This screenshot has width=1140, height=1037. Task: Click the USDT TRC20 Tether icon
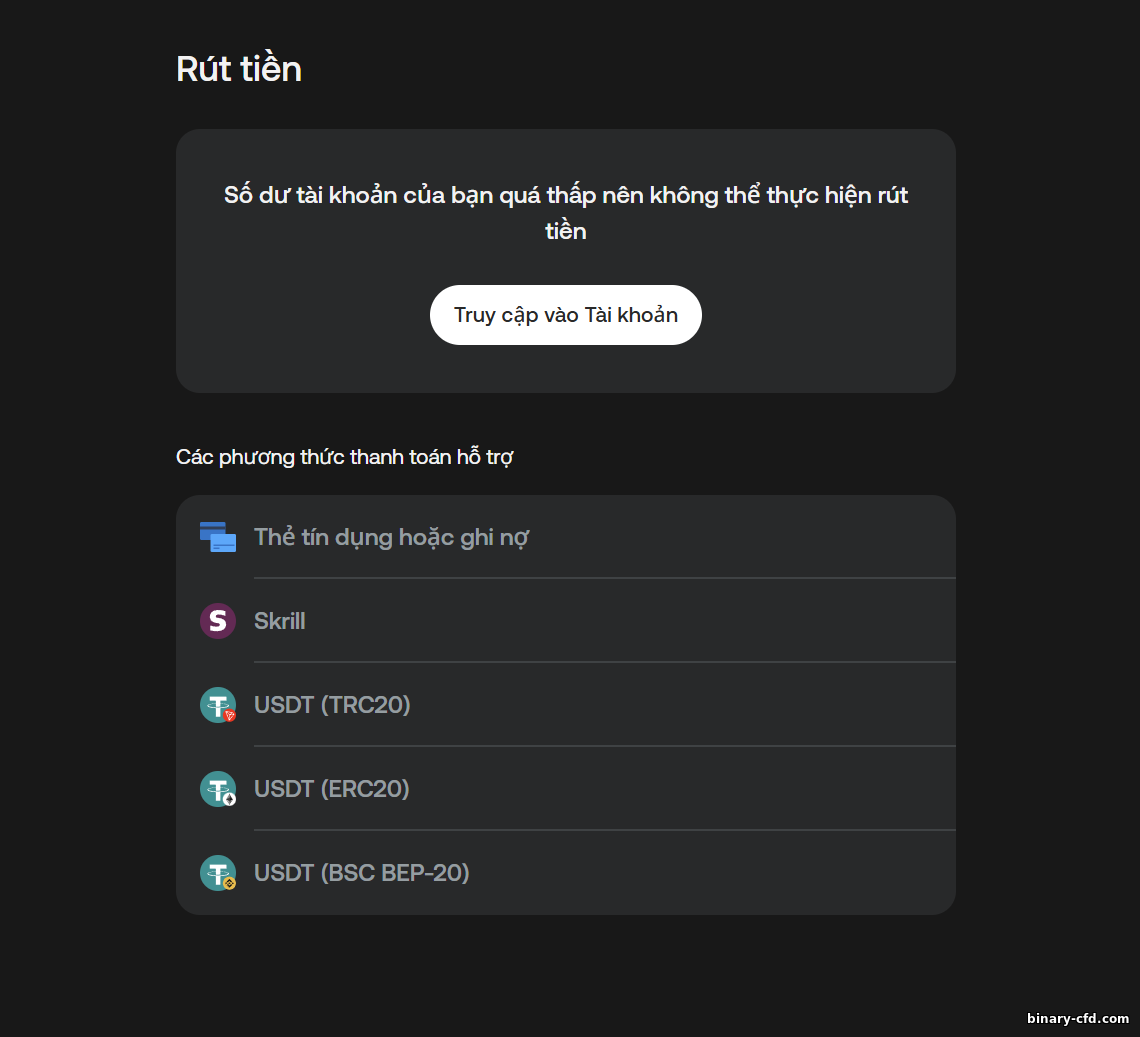[x=215, y=703]
